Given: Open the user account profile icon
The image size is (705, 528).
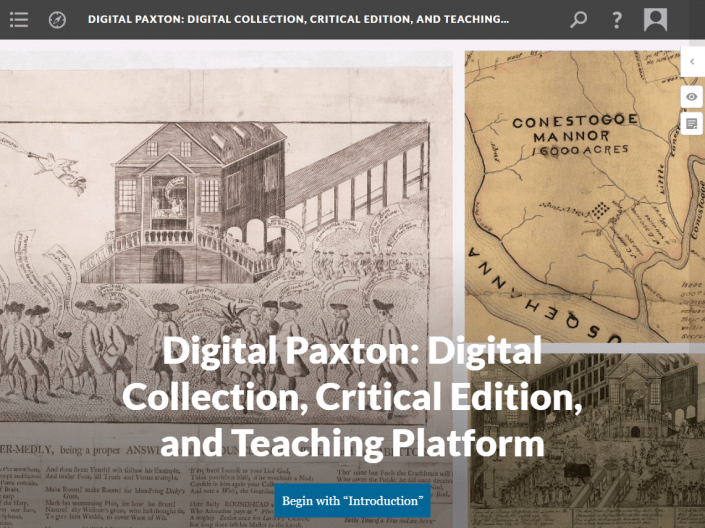Looking at the screenshot, I should [x=655, y=20].
